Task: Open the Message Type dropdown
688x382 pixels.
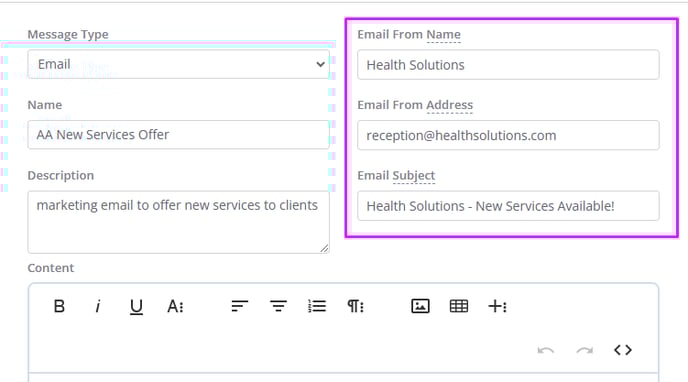Action: pos(178,64)
